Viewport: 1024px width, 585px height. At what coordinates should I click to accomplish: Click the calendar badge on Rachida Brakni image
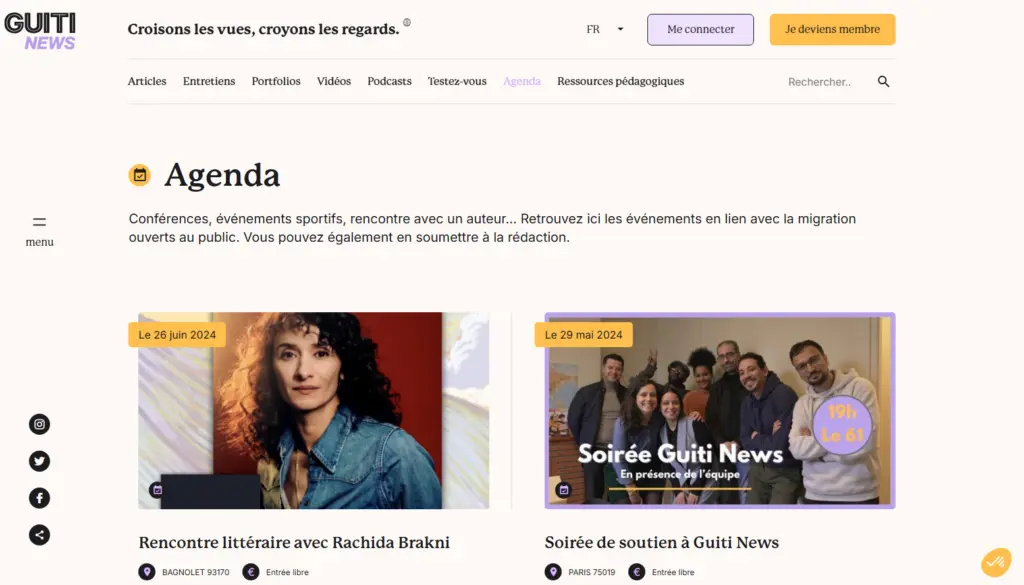[157, 489]
